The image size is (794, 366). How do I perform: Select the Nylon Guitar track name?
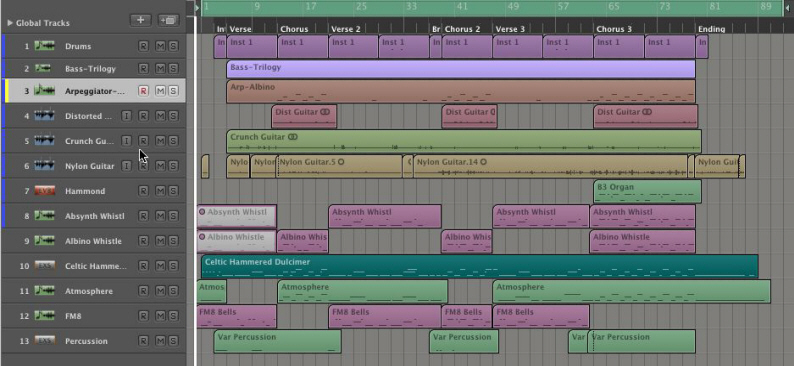point(90,166)
